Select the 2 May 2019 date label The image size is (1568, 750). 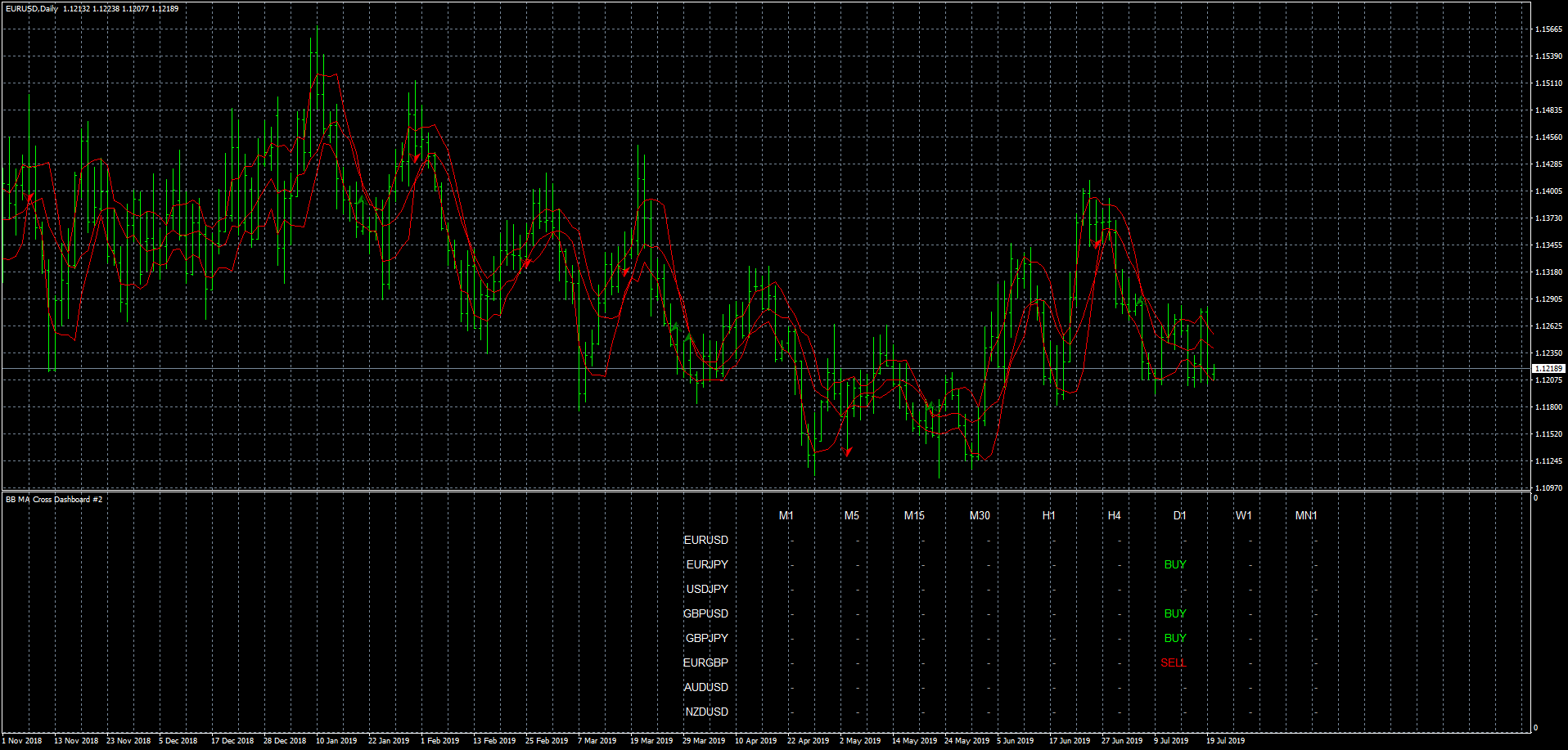pyautogui.click(x=860, y=741)
